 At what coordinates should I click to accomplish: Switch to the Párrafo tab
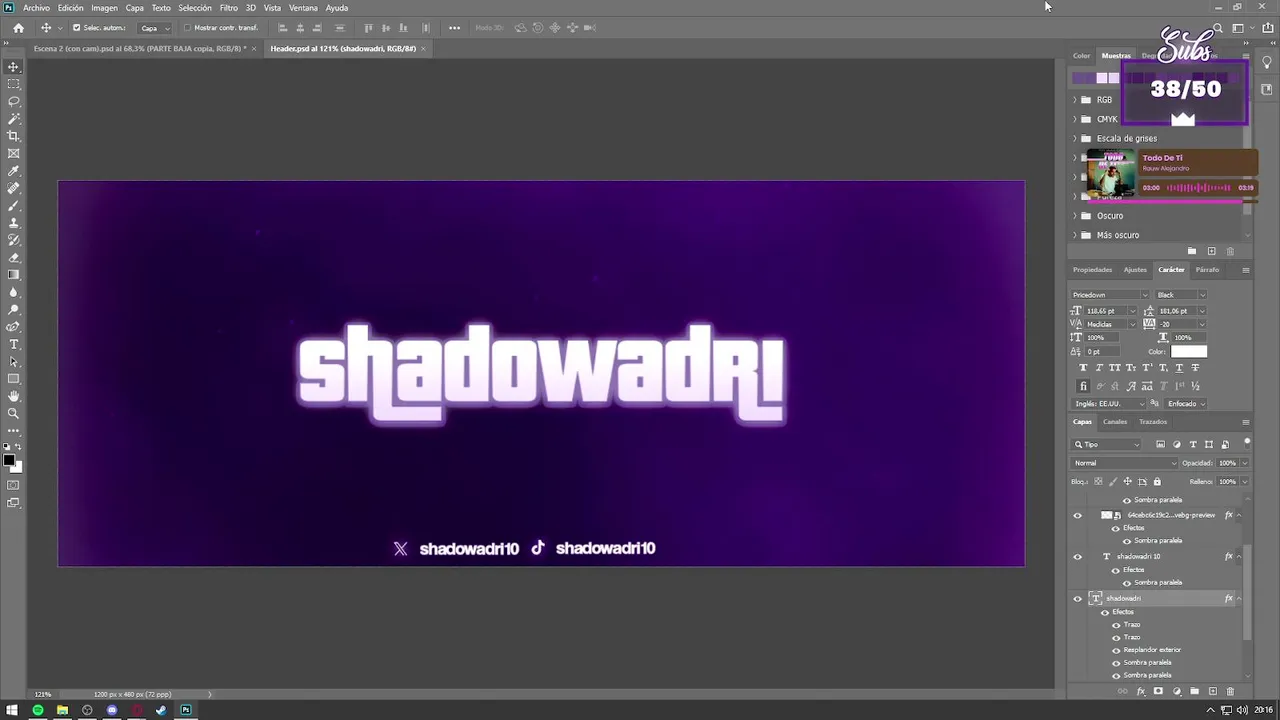pyautogui.click(x=1207, y=270)
